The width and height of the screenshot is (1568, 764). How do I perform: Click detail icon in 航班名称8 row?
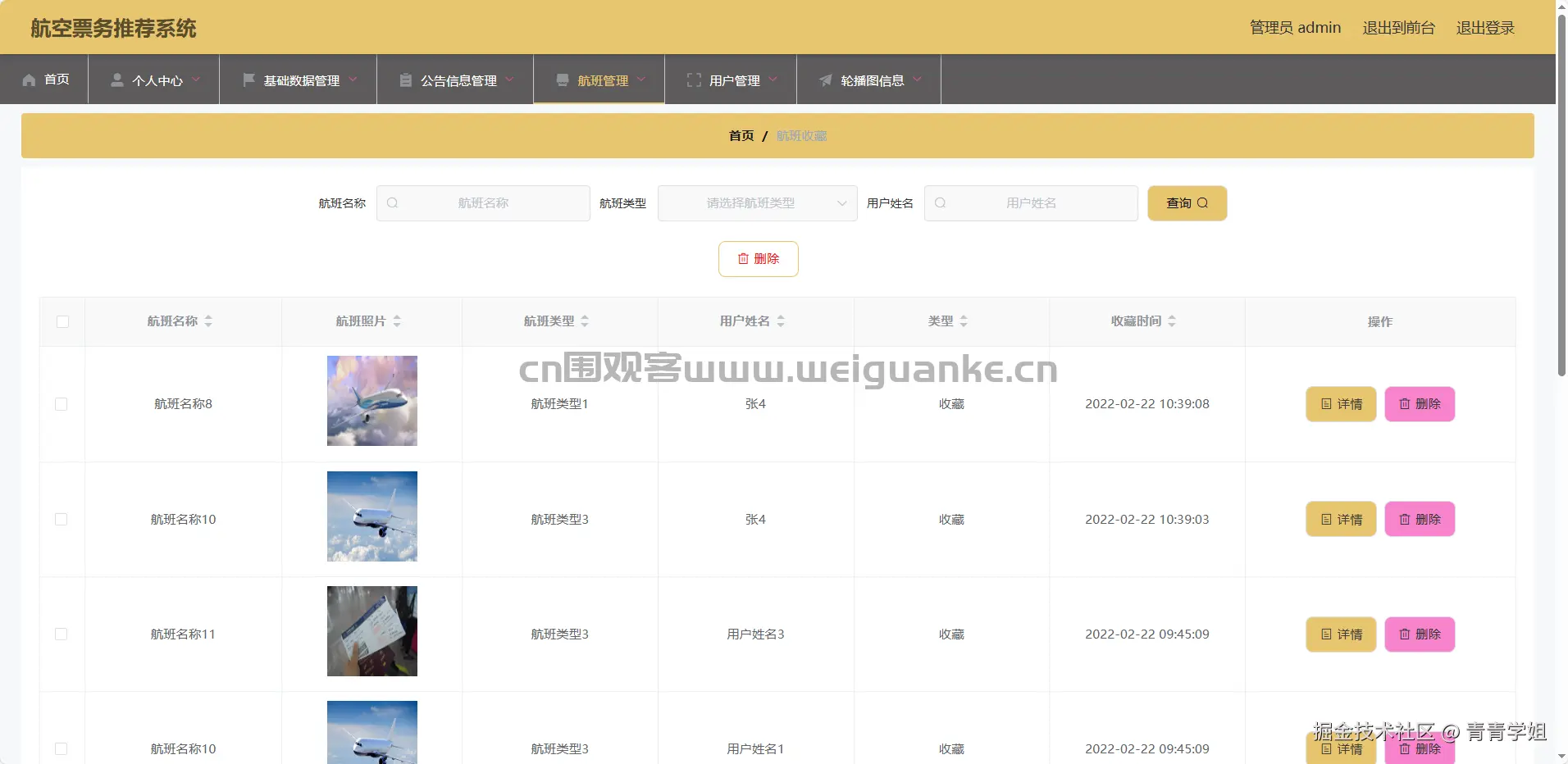tap(1326, 404)
